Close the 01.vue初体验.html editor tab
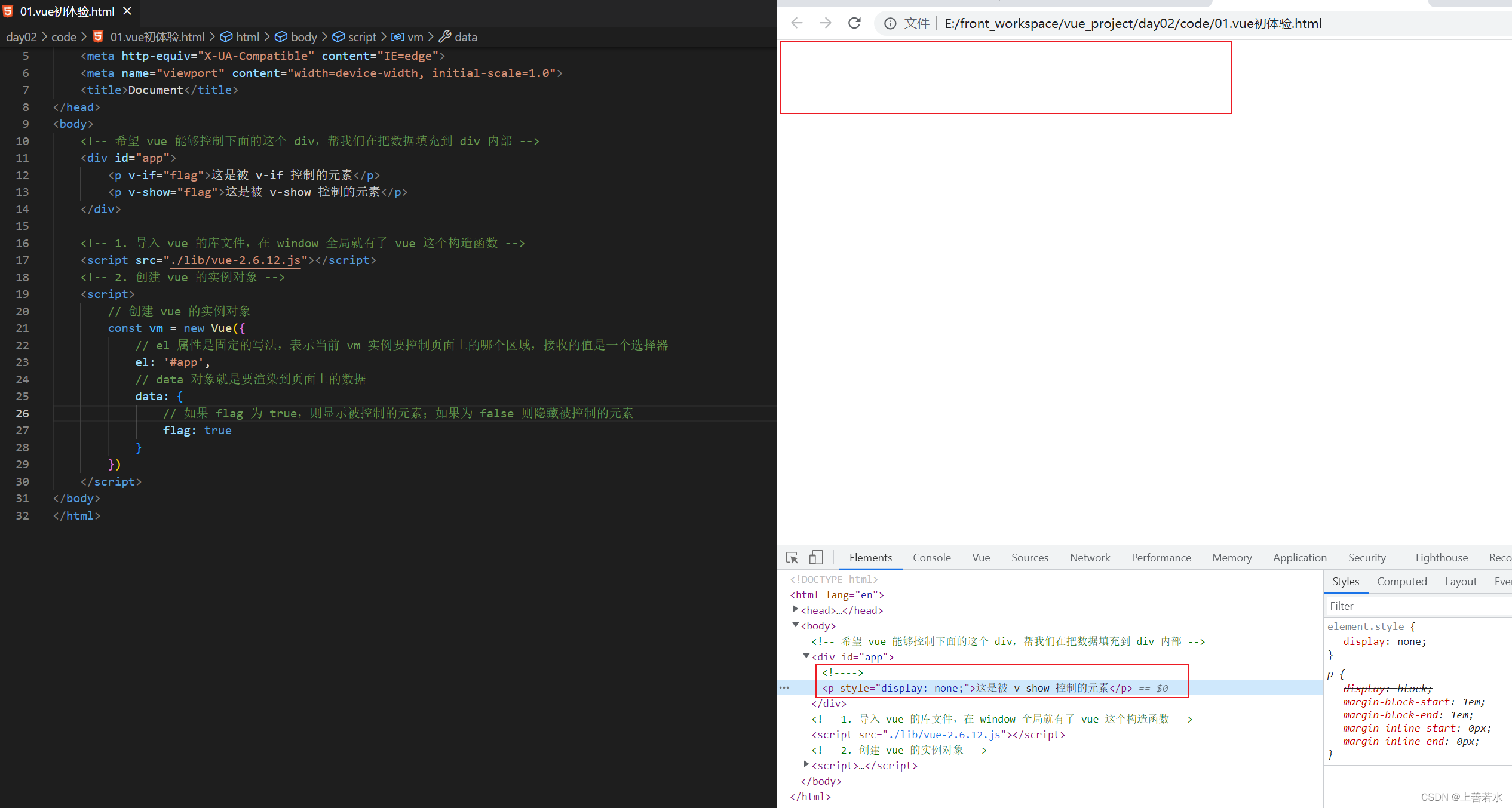 (127, 11)
